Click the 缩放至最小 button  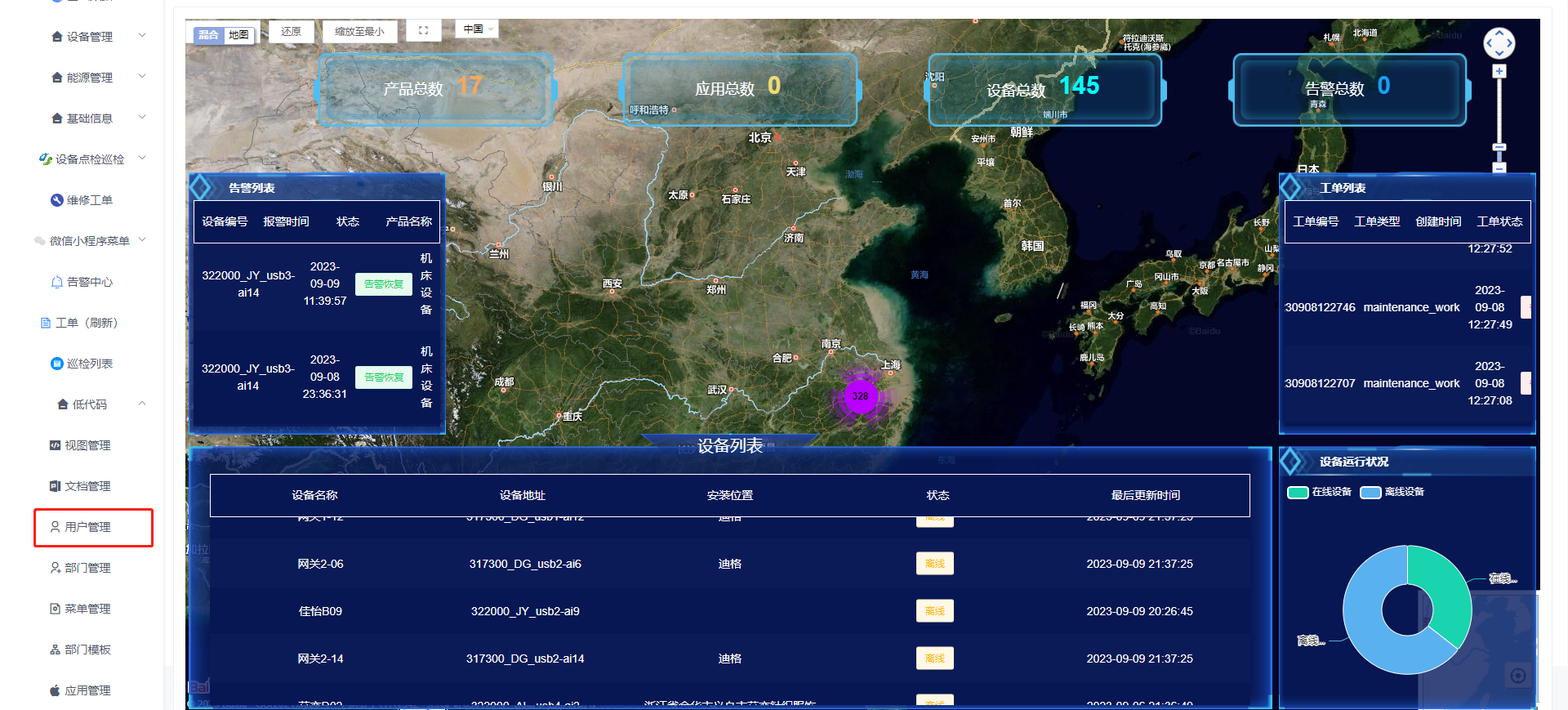359,31
